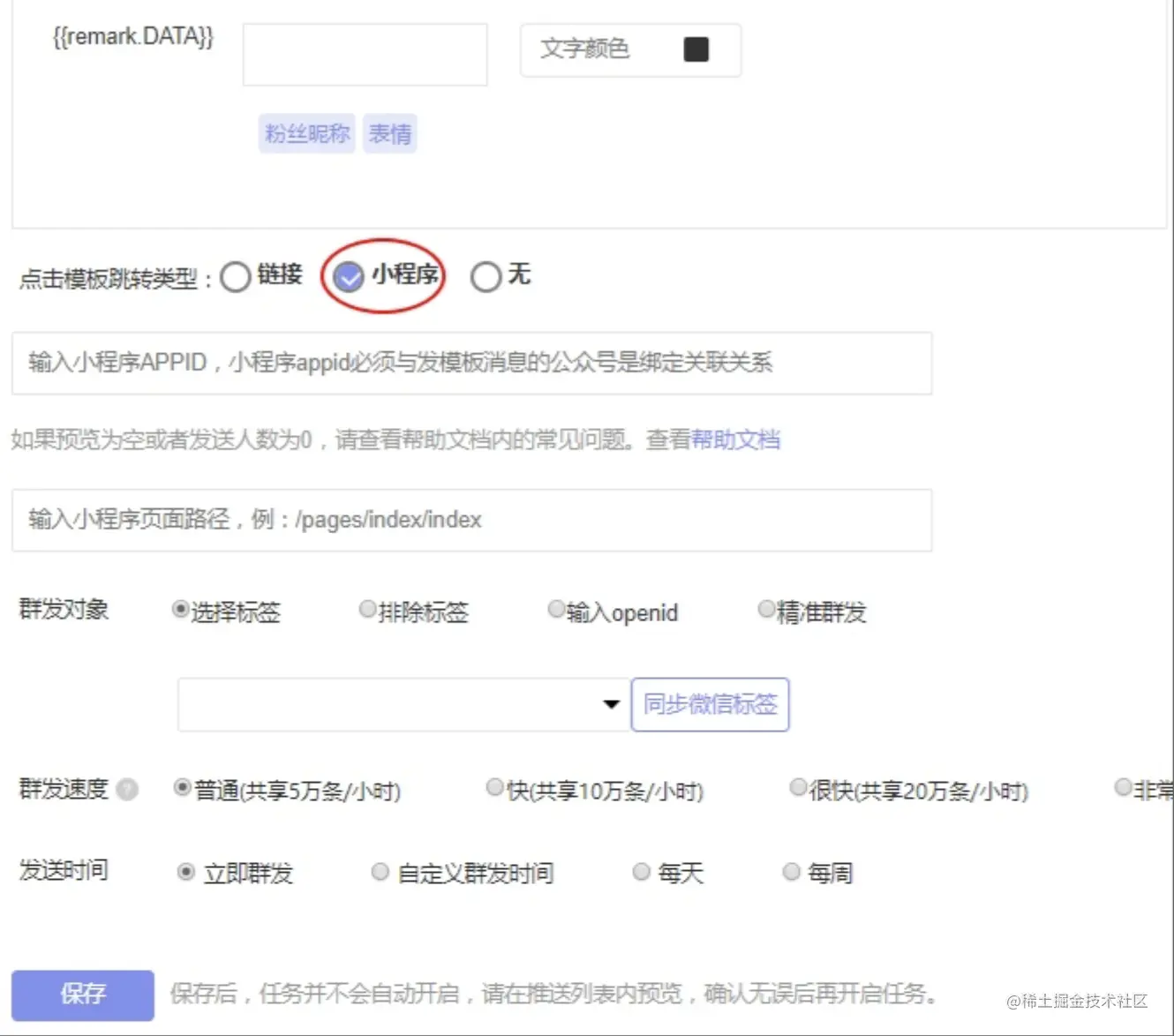Open the 帮助文档 link
This screenshot has height=1036, width=1174.
(735, 439)
